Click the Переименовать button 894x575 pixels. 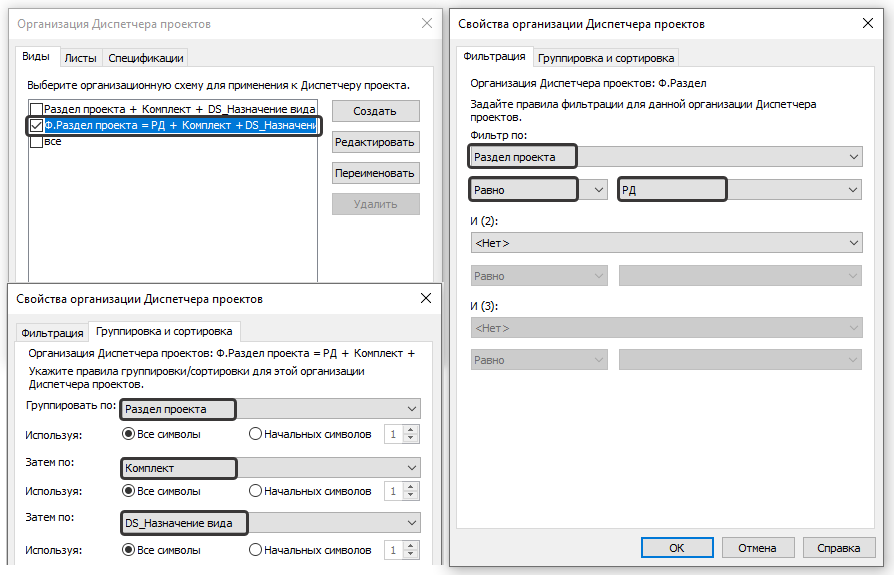tap(375, 173)
